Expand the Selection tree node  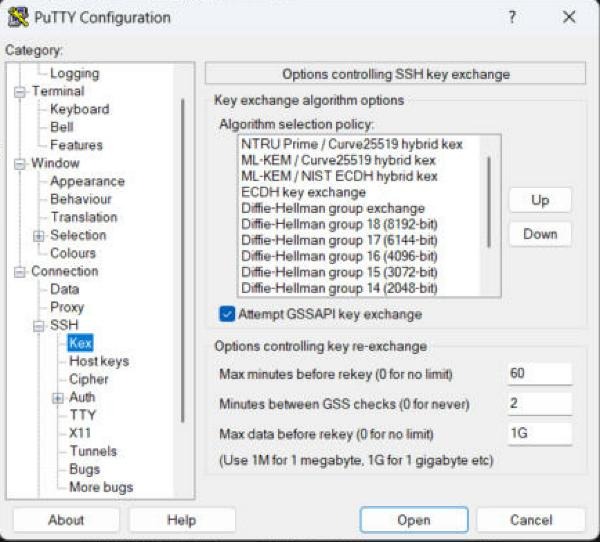(x=38, y=236)
